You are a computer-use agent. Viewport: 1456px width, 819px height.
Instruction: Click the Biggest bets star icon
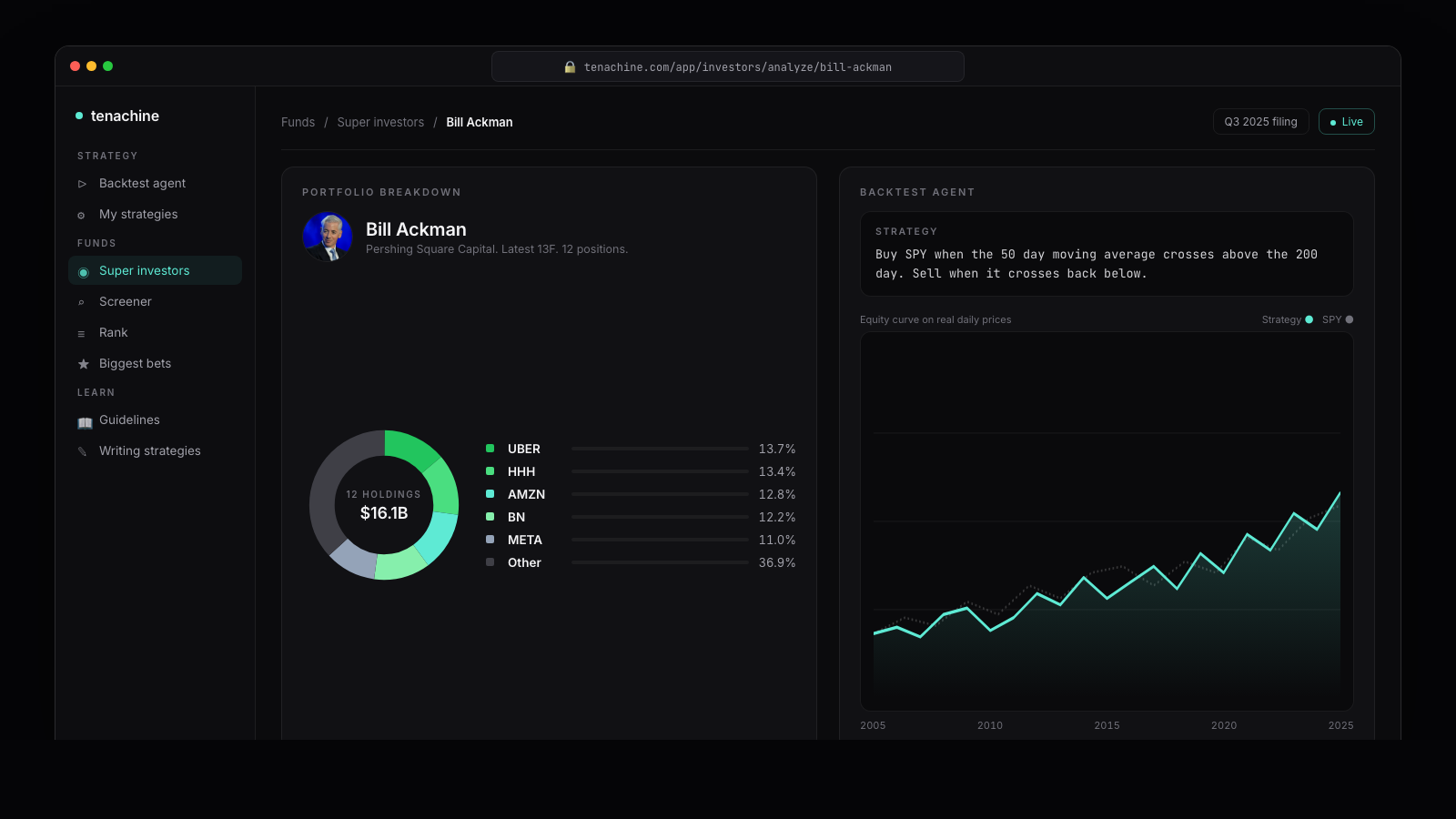tap(84, 364)
